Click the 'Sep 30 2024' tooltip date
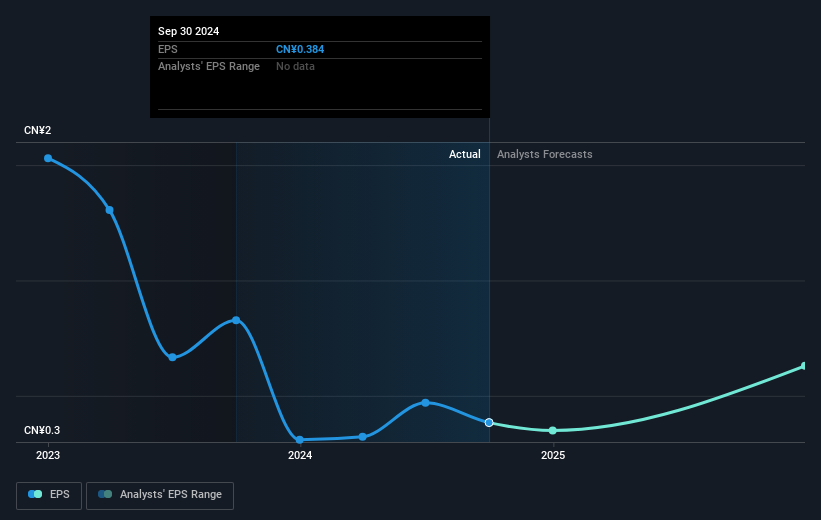Screen dimensions: 821x520 [x=188, y=31]
